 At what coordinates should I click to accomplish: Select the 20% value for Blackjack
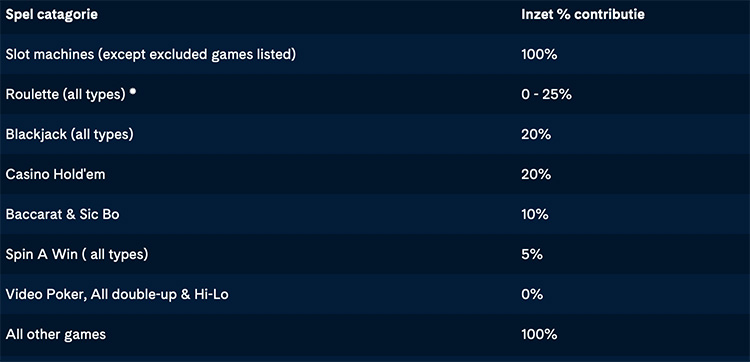(x=536, y=134)
